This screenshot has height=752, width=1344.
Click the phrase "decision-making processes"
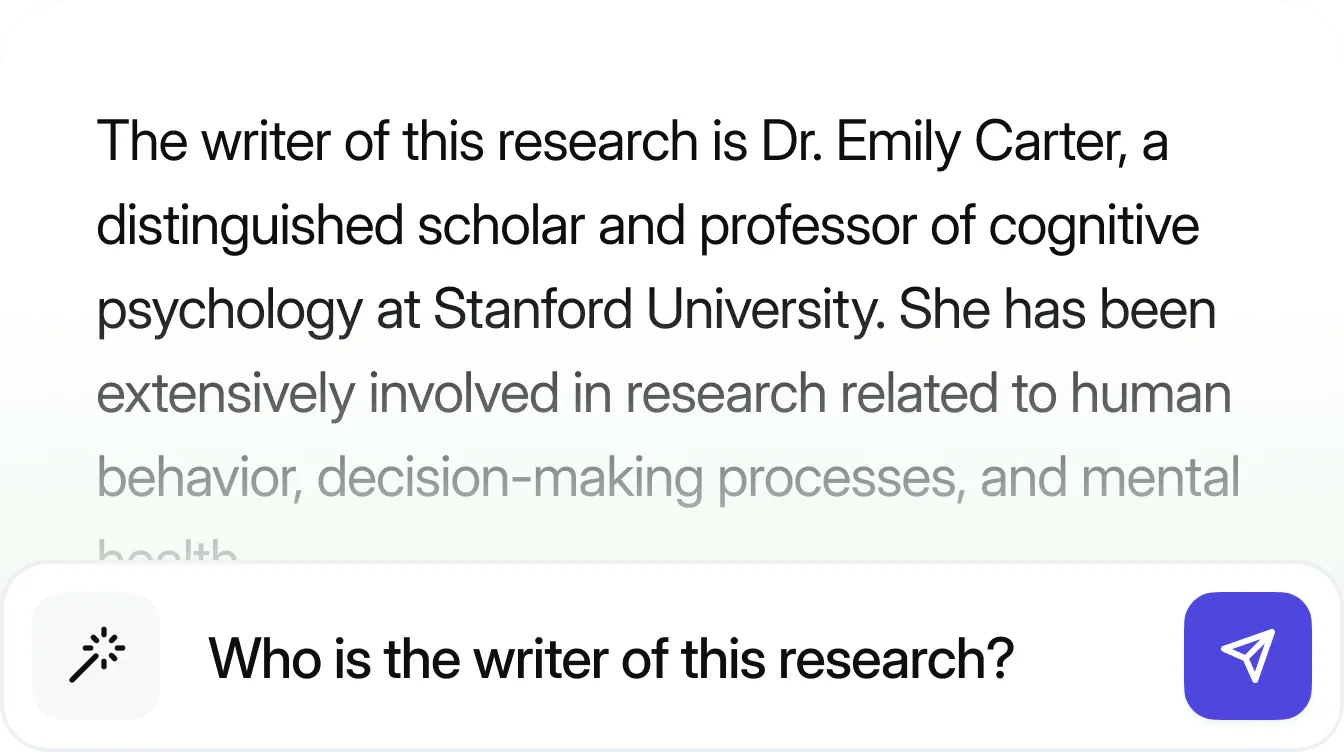(638, 478)
